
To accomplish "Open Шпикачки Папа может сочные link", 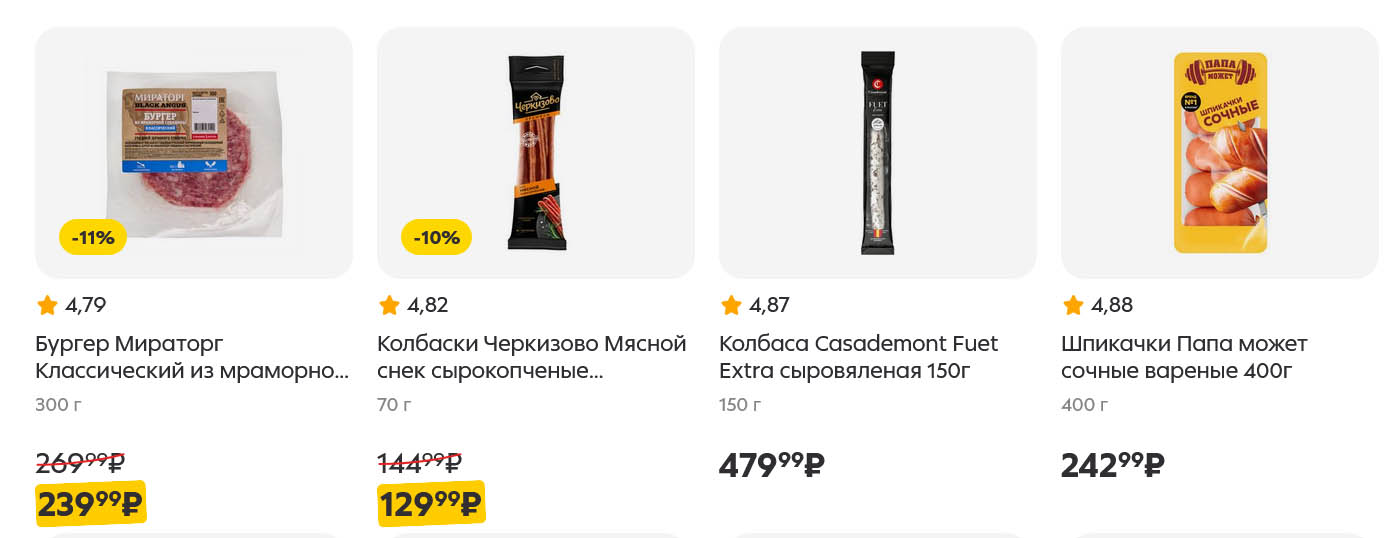I will coord(1185,358).
